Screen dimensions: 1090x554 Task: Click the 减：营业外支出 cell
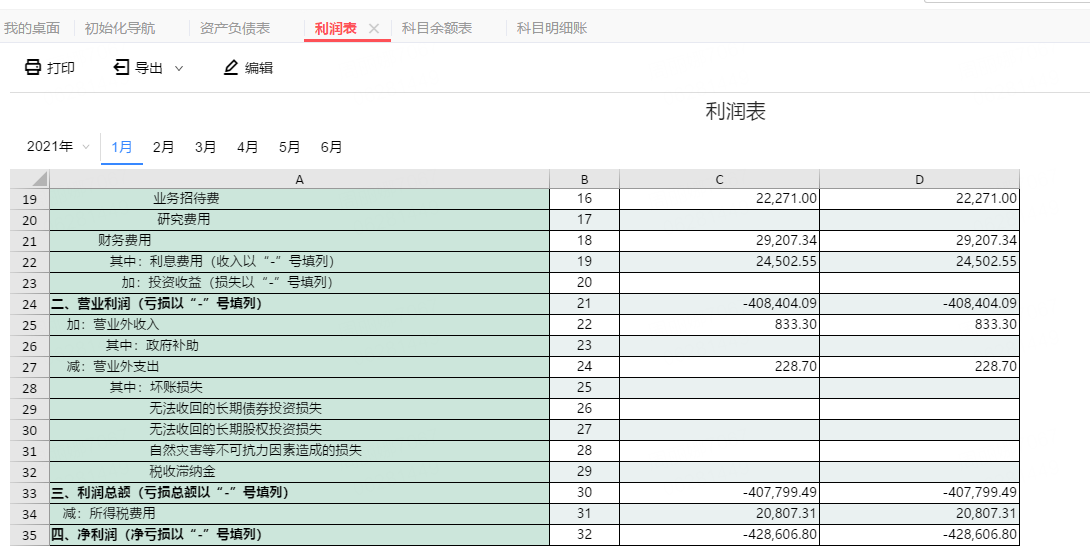coord(300,366)
